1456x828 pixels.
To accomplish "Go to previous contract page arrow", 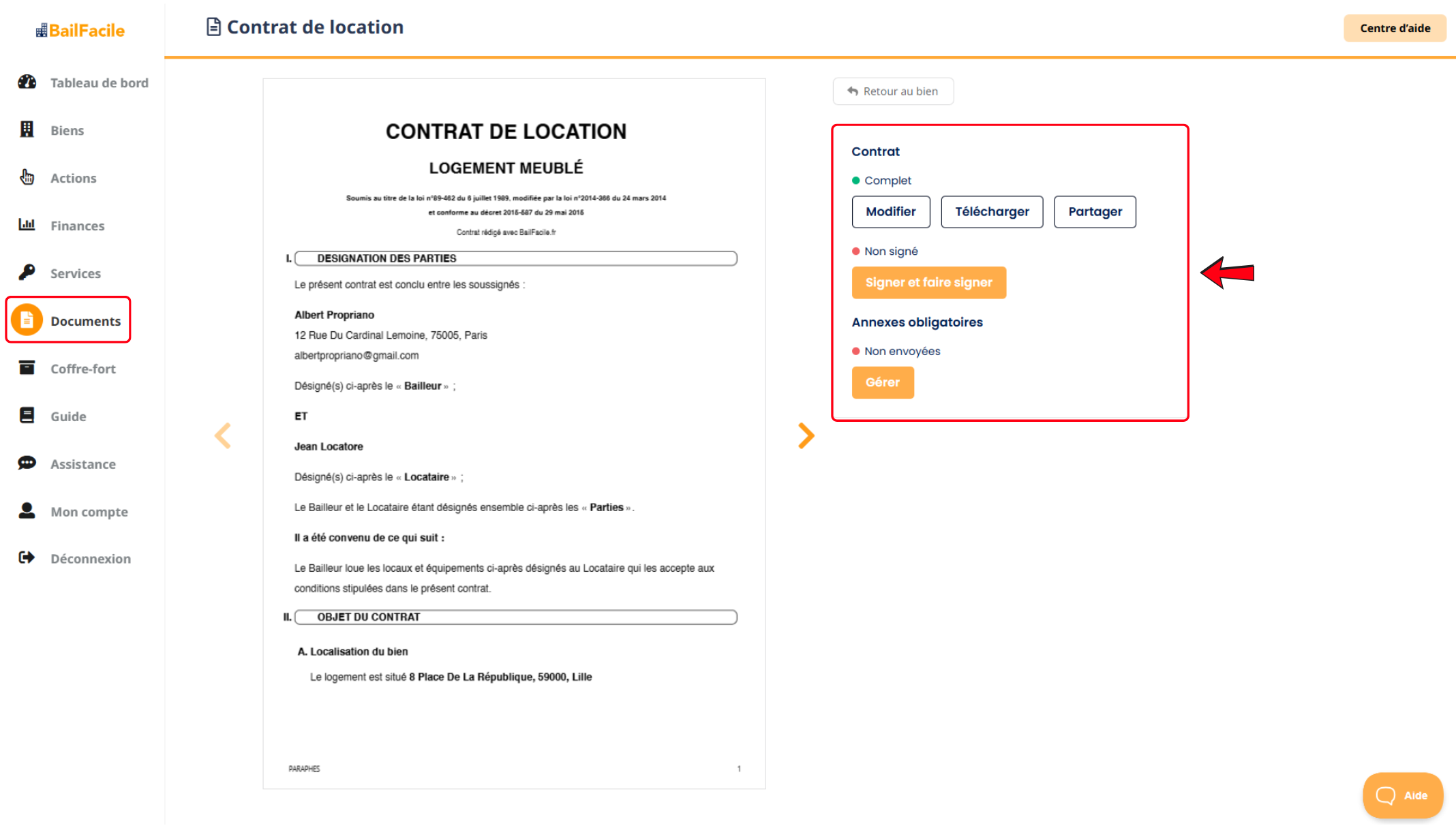I will (x=223, y=436).
